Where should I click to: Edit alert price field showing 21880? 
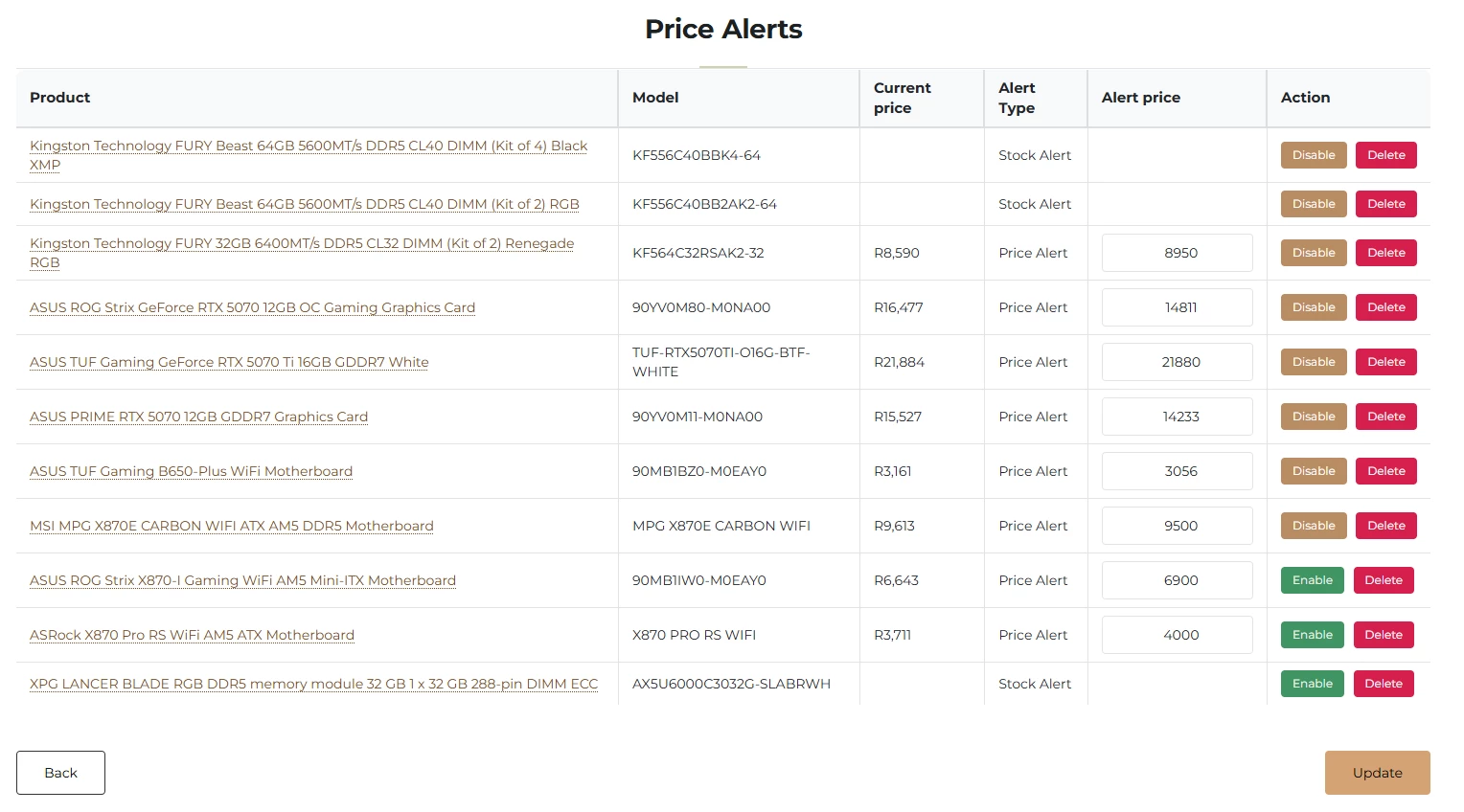click(x=1178, y=362)
